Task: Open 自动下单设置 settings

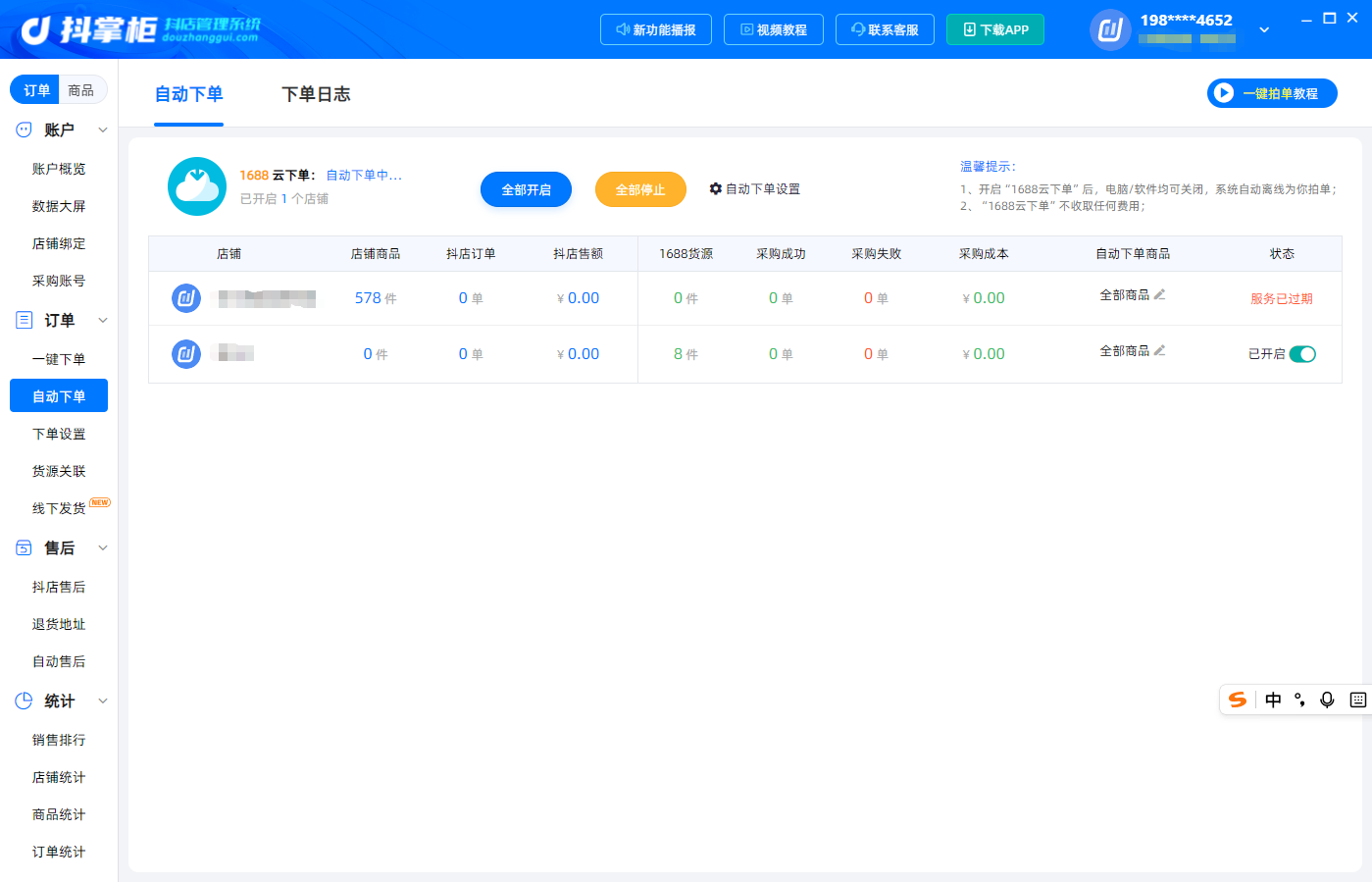Action: (x=755, y=188)
